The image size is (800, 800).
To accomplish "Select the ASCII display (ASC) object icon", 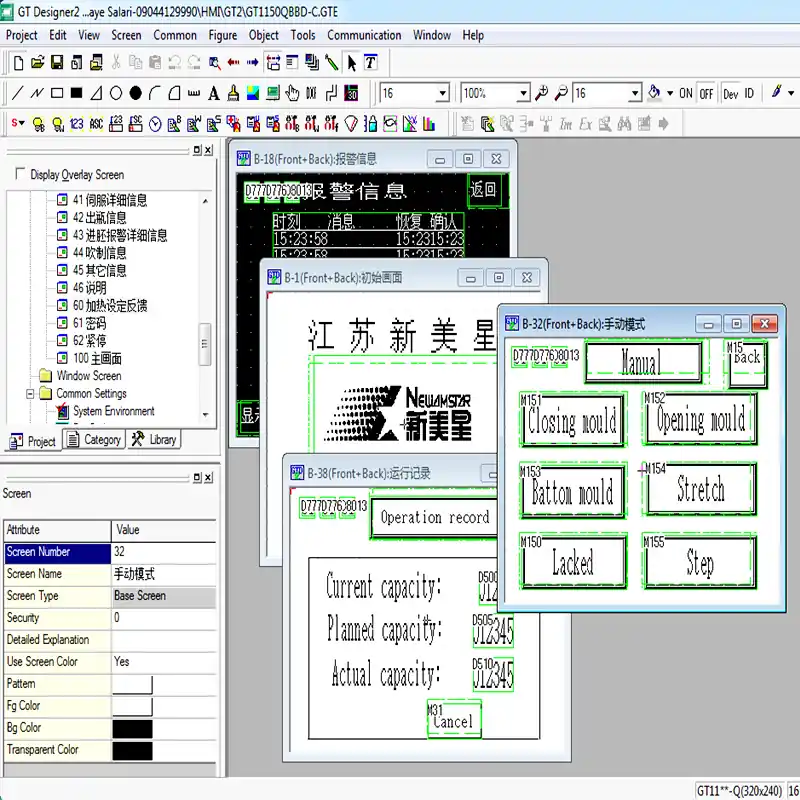I will click(97, 124).
